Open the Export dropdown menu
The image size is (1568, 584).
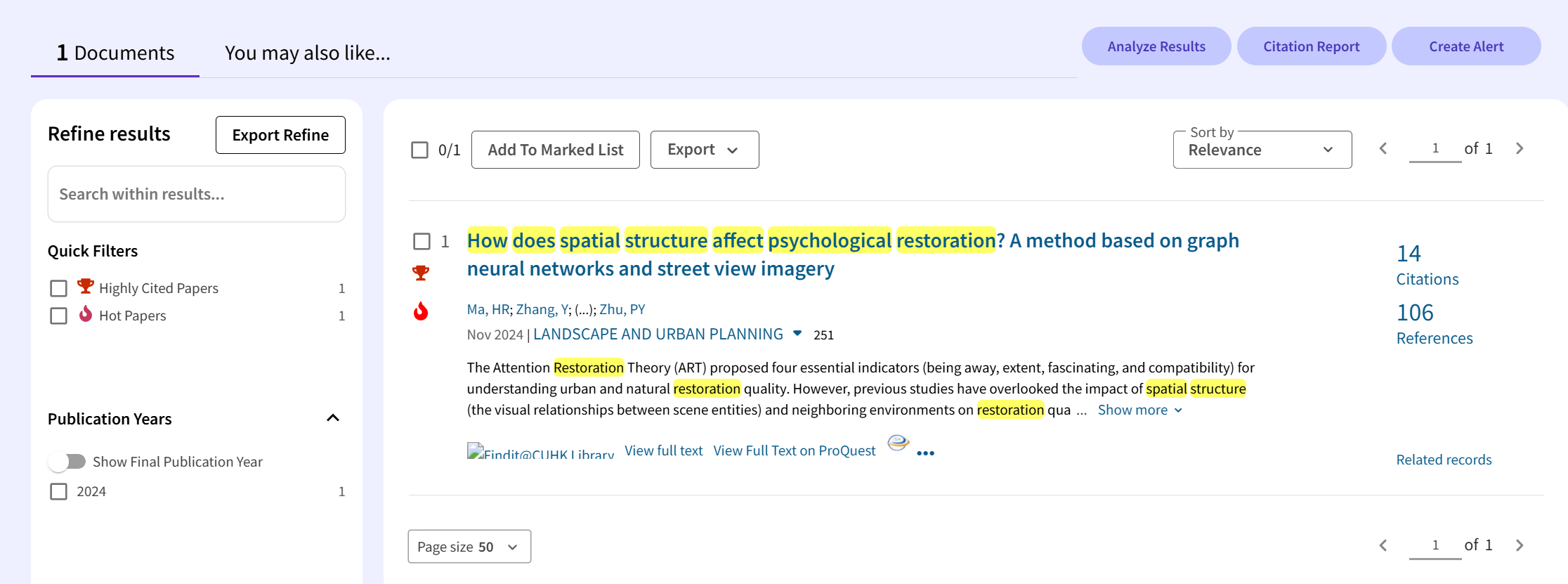[x=704, y=150]
